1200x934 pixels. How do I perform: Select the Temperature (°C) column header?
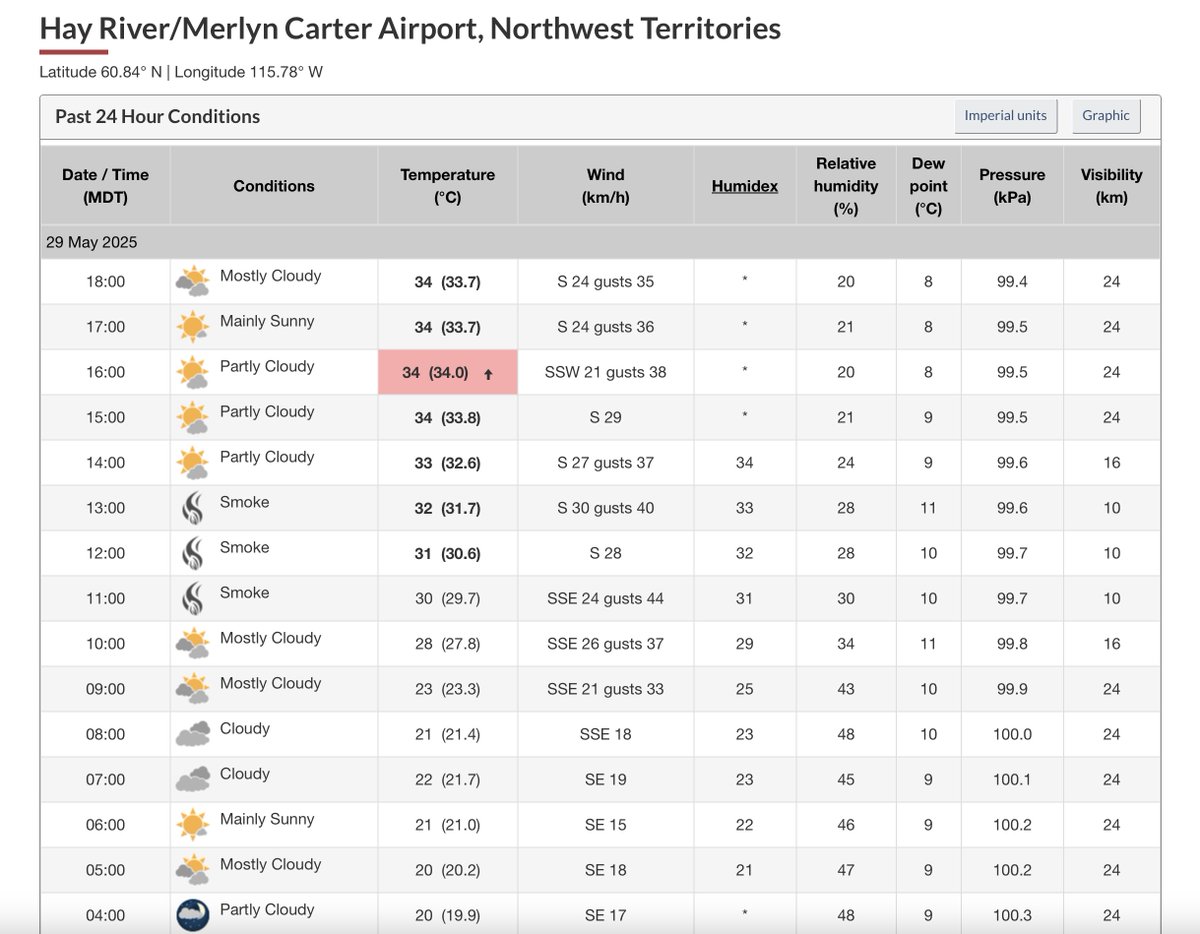tap(448, 186)
